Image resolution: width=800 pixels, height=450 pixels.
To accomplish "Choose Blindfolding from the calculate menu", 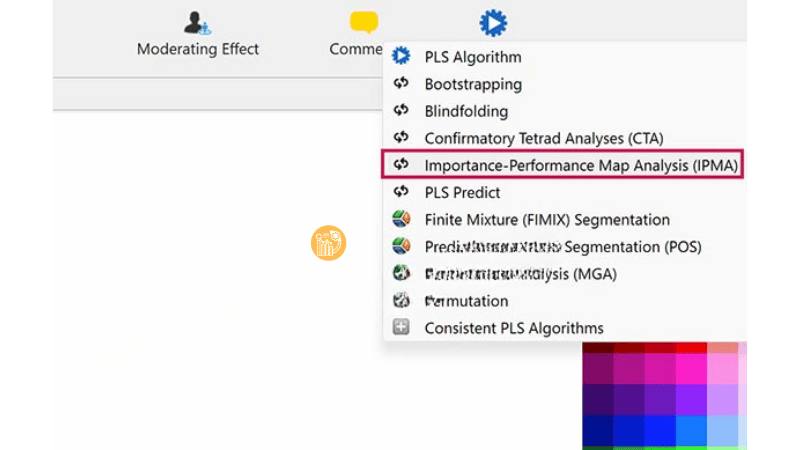I will (x=466, y=111).
